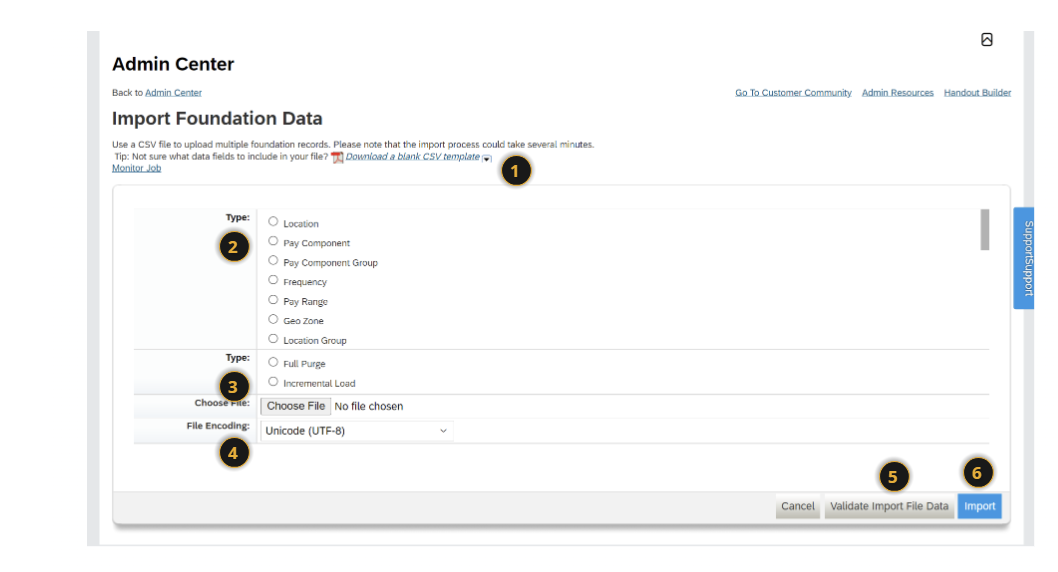Click the Choose File button
This screenshot has height=572, width=1058.
coord(296,406)
